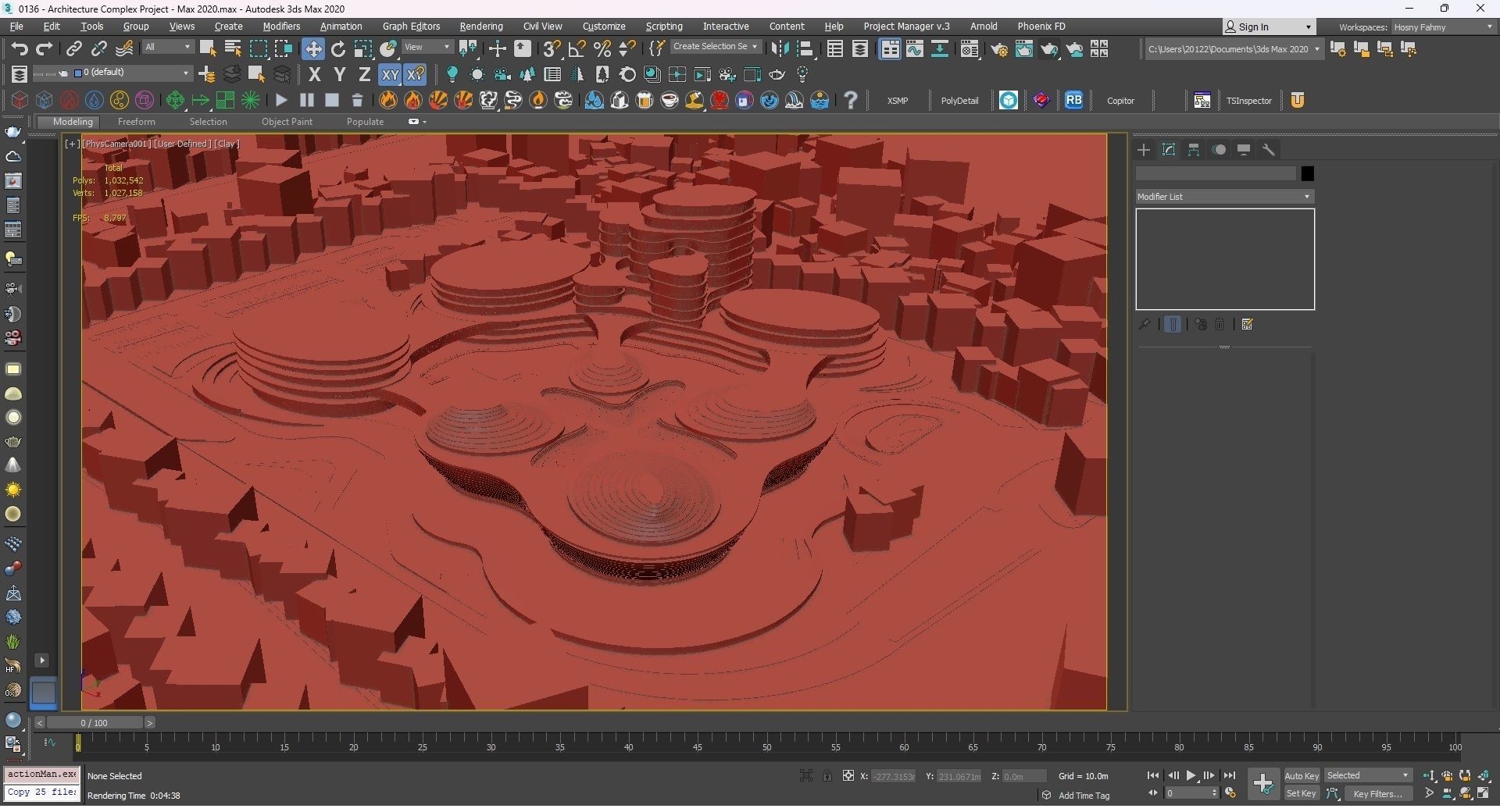The image size is (1500, 812).
Task: Open the Rendering menu
Action: point(480,27)
